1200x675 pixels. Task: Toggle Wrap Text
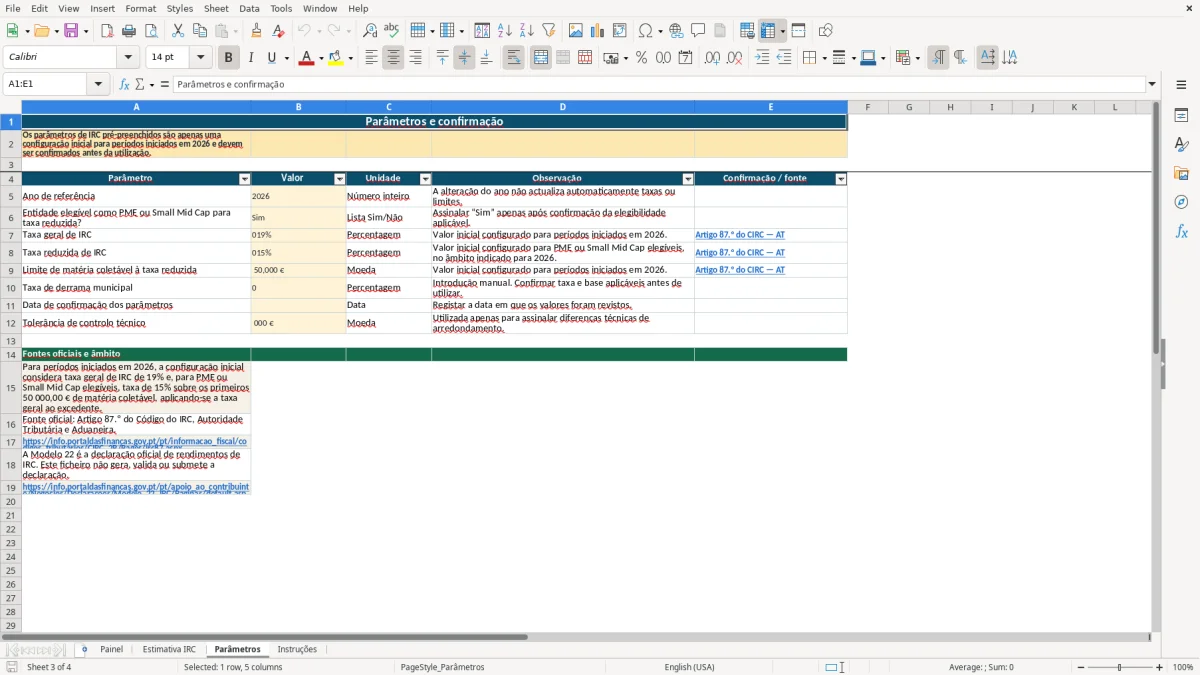pyautogui.click(x=513, y=58)
